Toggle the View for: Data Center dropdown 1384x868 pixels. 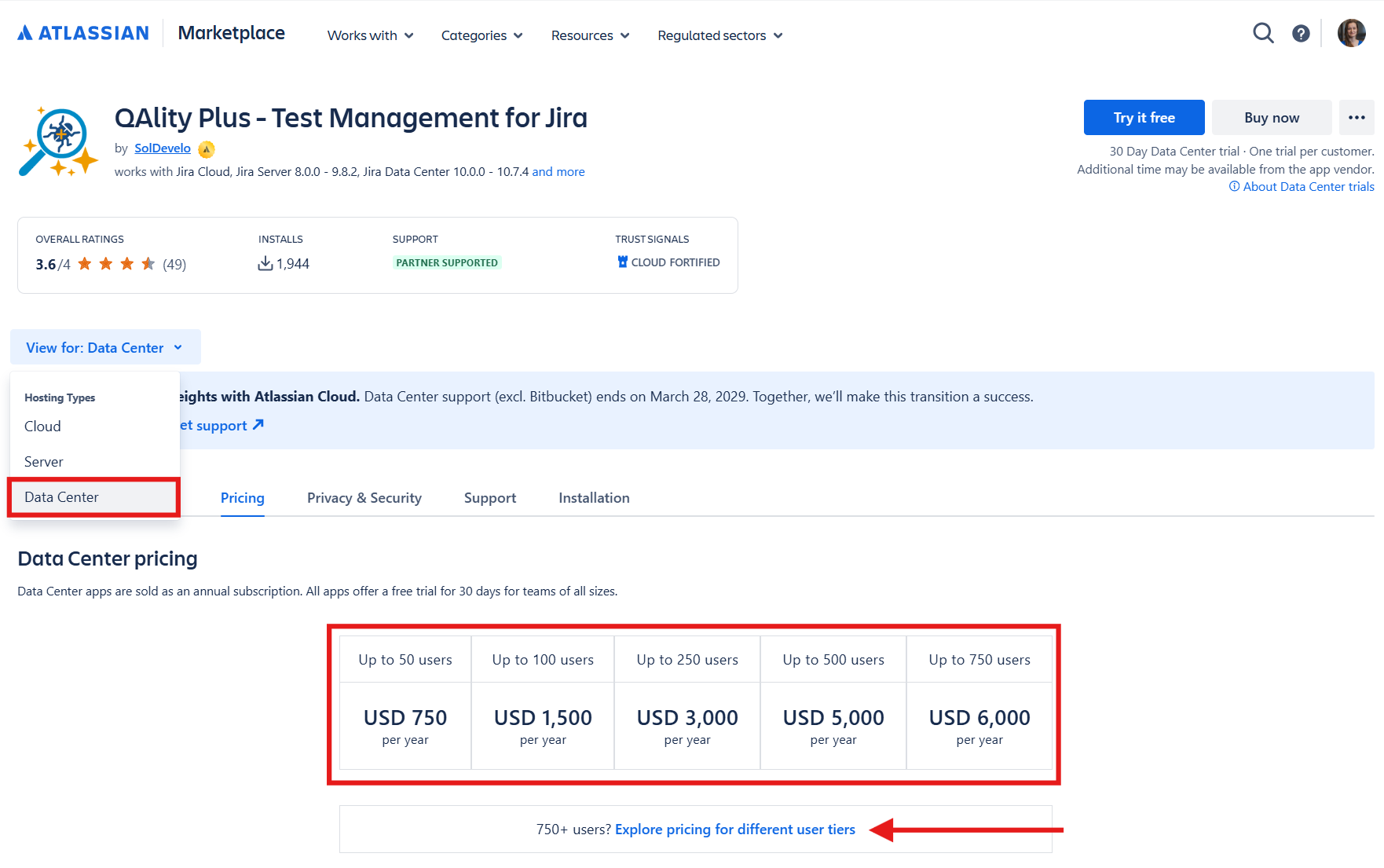tap(105, 347)
